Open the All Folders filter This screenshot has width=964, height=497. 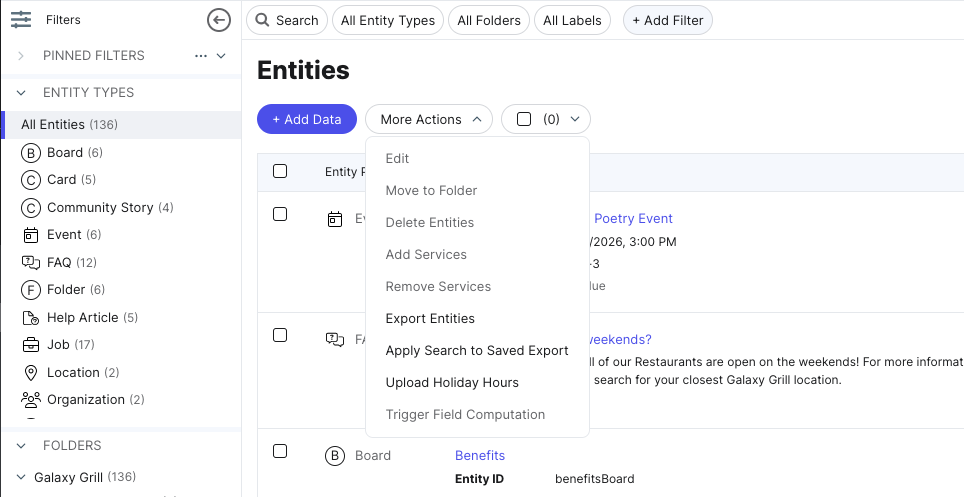[x=489, y=20]
